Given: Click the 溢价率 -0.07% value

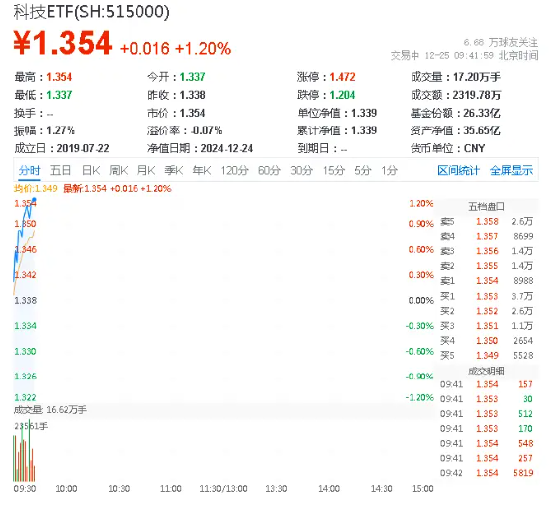Looking at the screenshot, I should (206, 130).
